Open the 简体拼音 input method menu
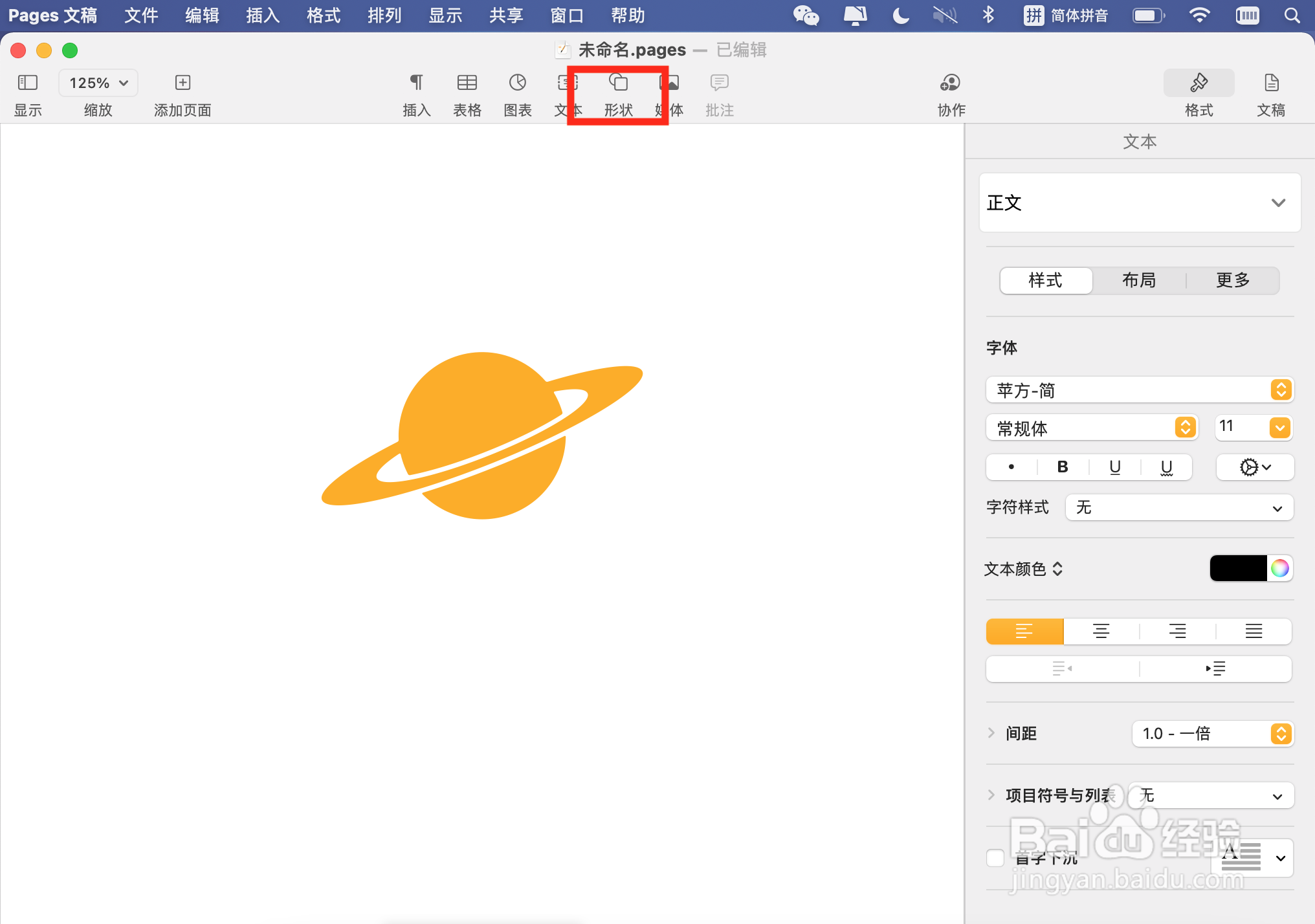 (1066, 16)
